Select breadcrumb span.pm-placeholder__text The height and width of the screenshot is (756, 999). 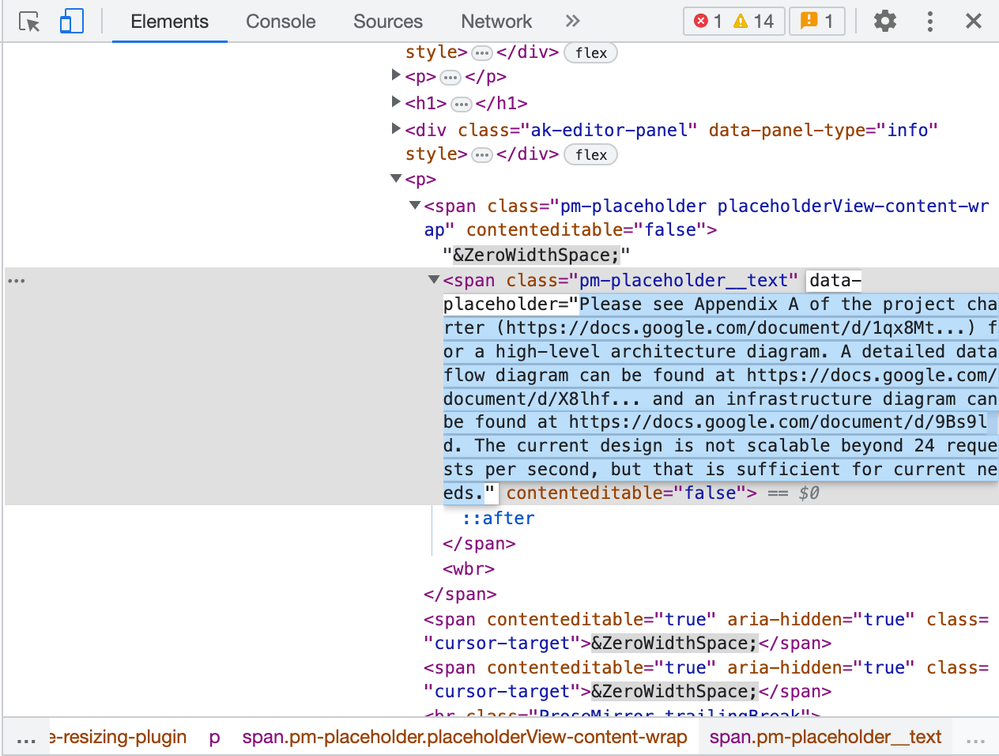(x=825, y=737)
